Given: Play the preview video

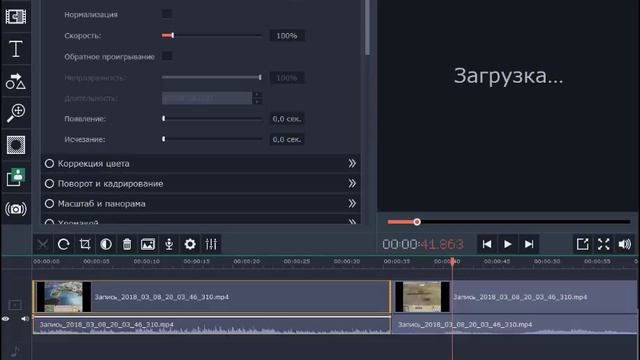Looking at the screenshot, I should click(x=508, y=244).
